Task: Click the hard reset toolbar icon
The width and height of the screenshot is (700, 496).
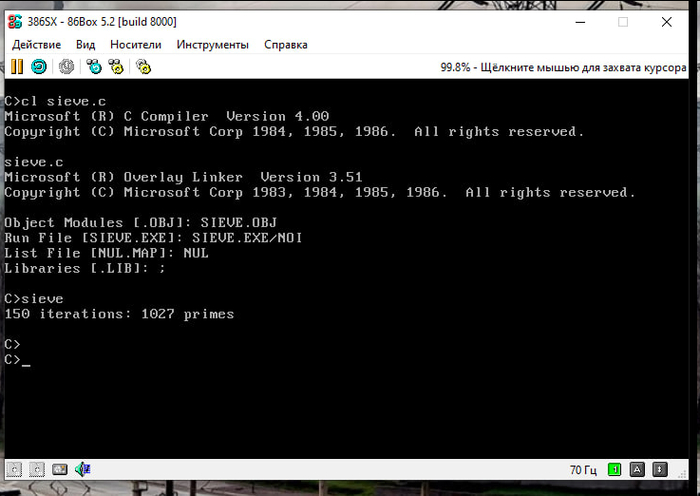Action: coord(39,67)
